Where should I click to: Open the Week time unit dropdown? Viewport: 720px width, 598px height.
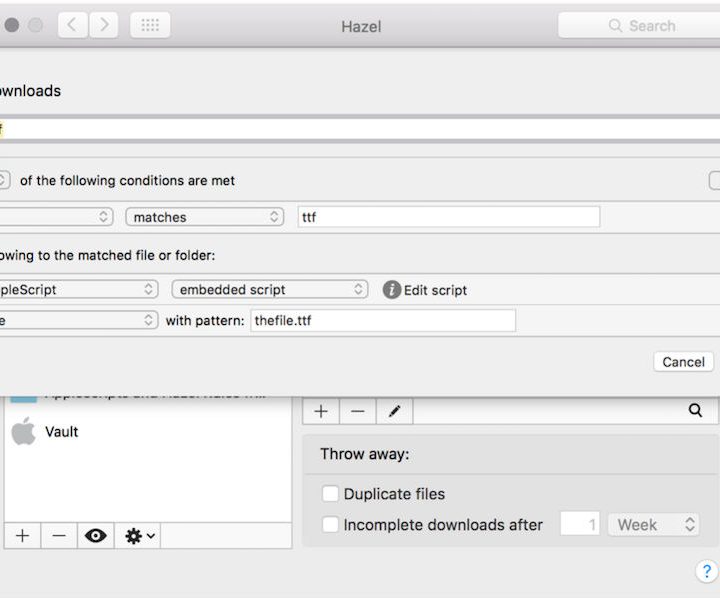pyautogui.click(x=653, y=524)
